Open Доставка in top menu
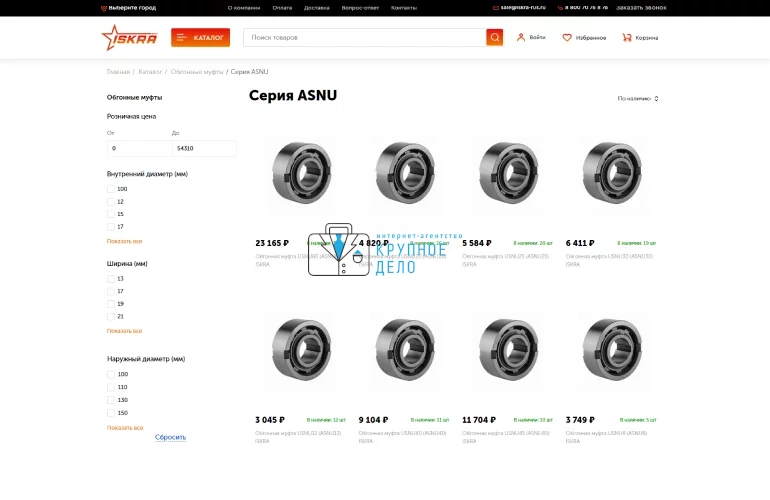 click(317, 8)
